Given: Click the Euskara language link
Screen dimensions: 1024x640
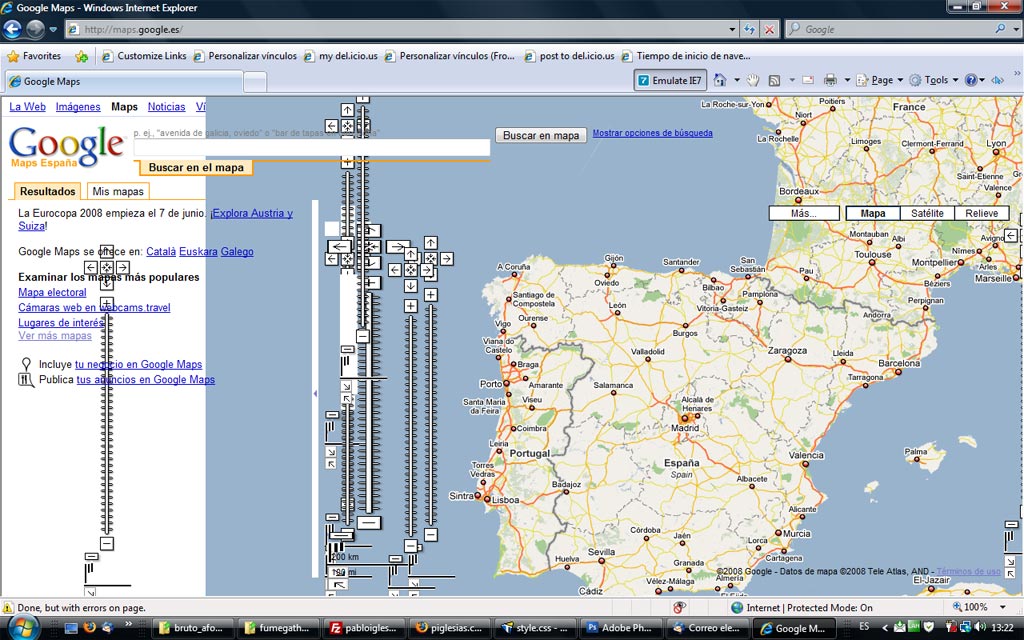Looking at the screenshot, I should (x=198, y=251).
